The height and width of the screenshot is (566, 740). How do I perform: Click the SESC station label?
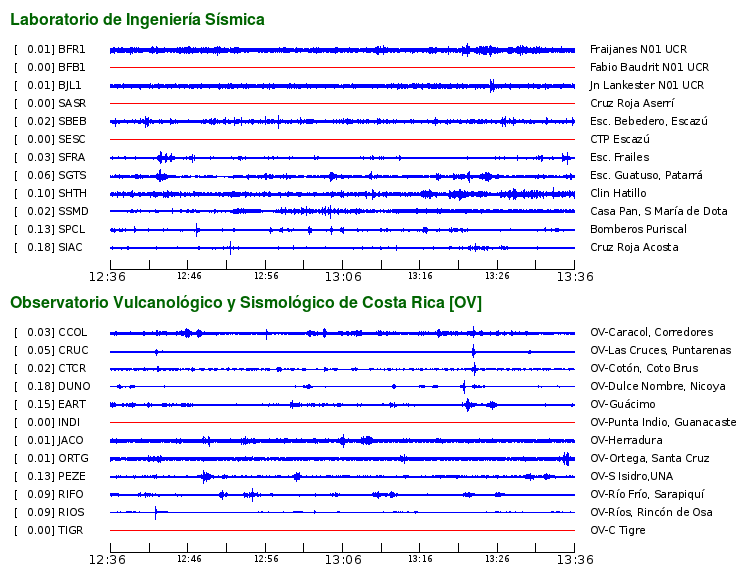tap(72, 139)
